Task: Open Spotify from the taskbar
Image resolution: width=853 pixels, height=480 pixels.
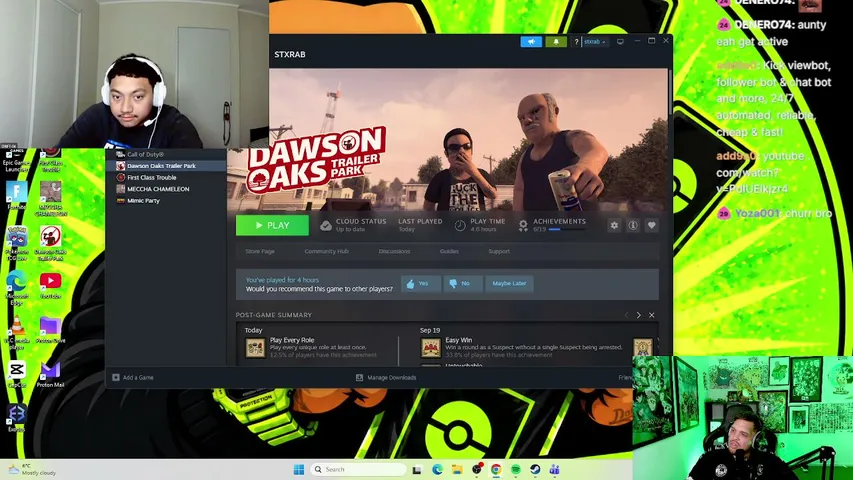Action: [x=515, y=469]
